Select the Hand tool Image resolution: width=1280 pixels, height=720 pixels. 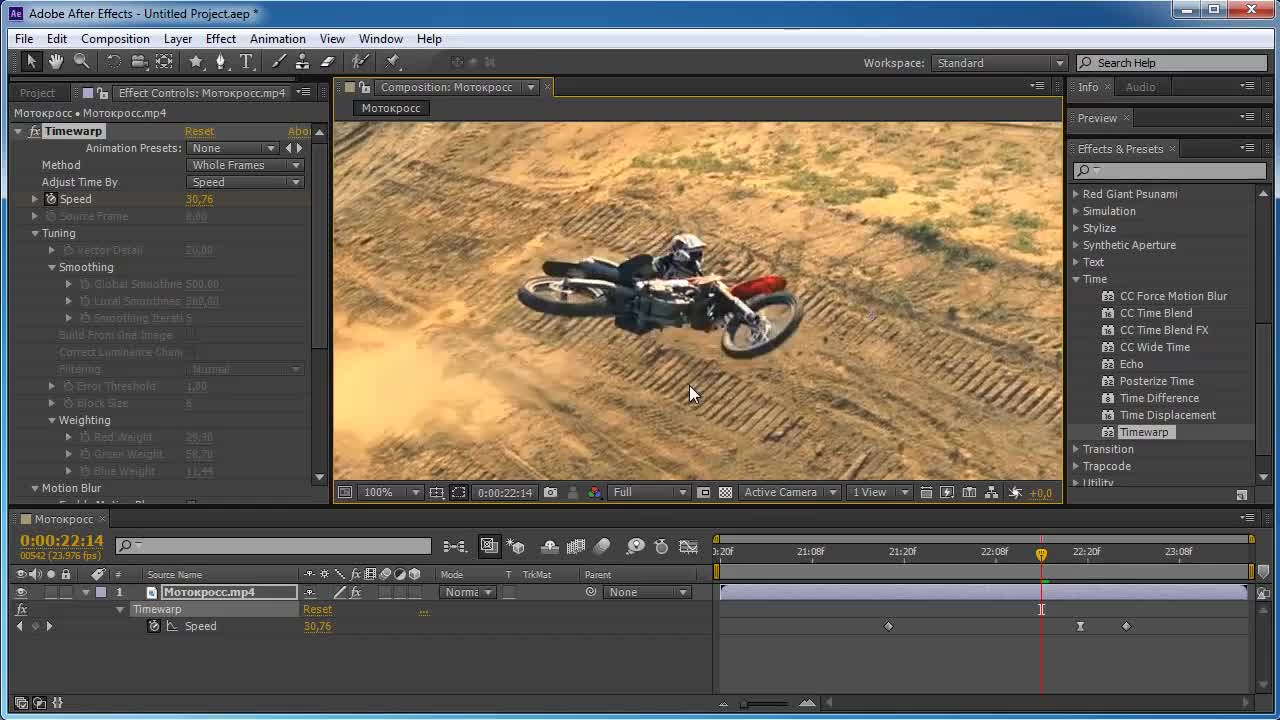click(x=56, y=62)
